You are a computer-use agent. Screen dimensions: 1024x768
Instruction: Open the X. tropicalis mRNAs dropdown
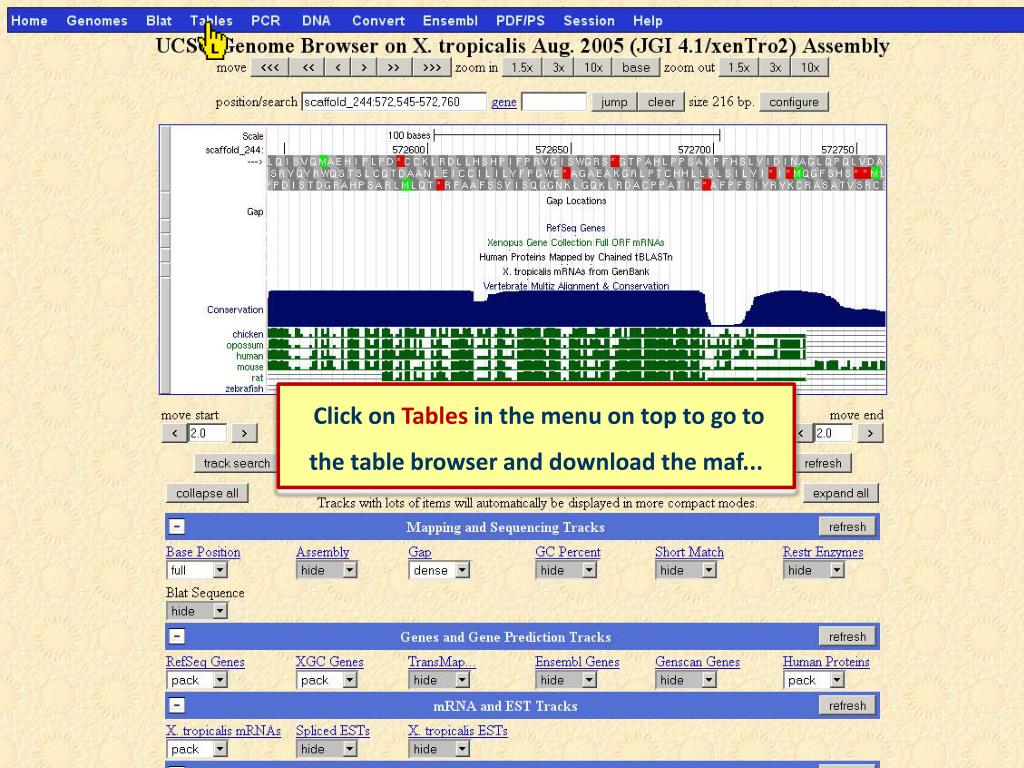pos(197,749)
